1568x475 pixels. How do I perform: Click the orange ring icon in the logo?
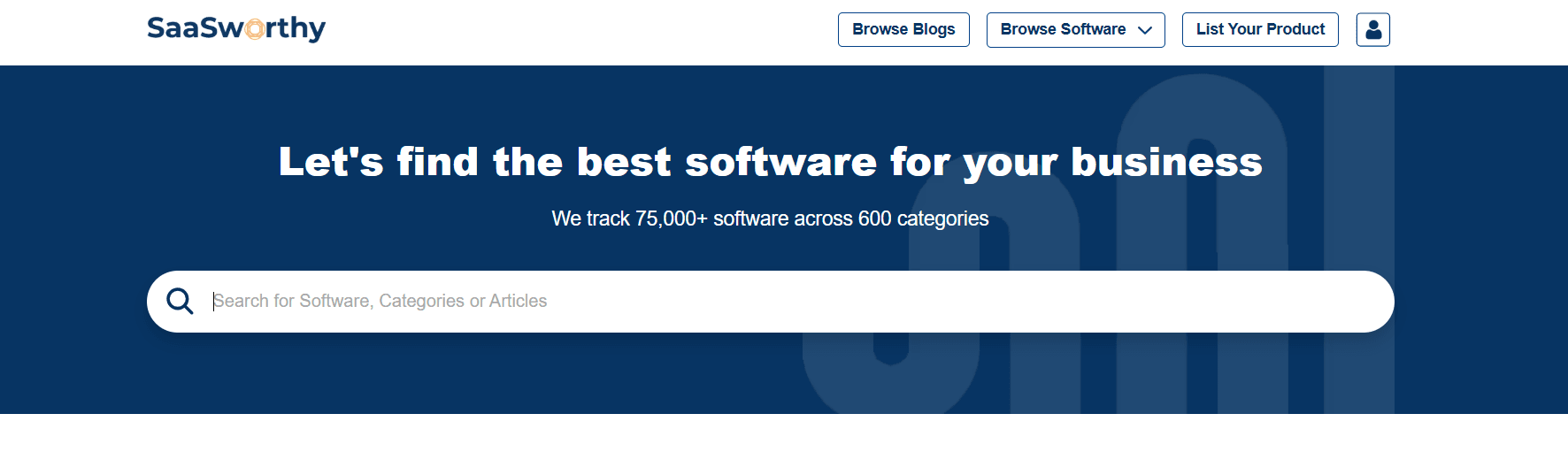255,29
